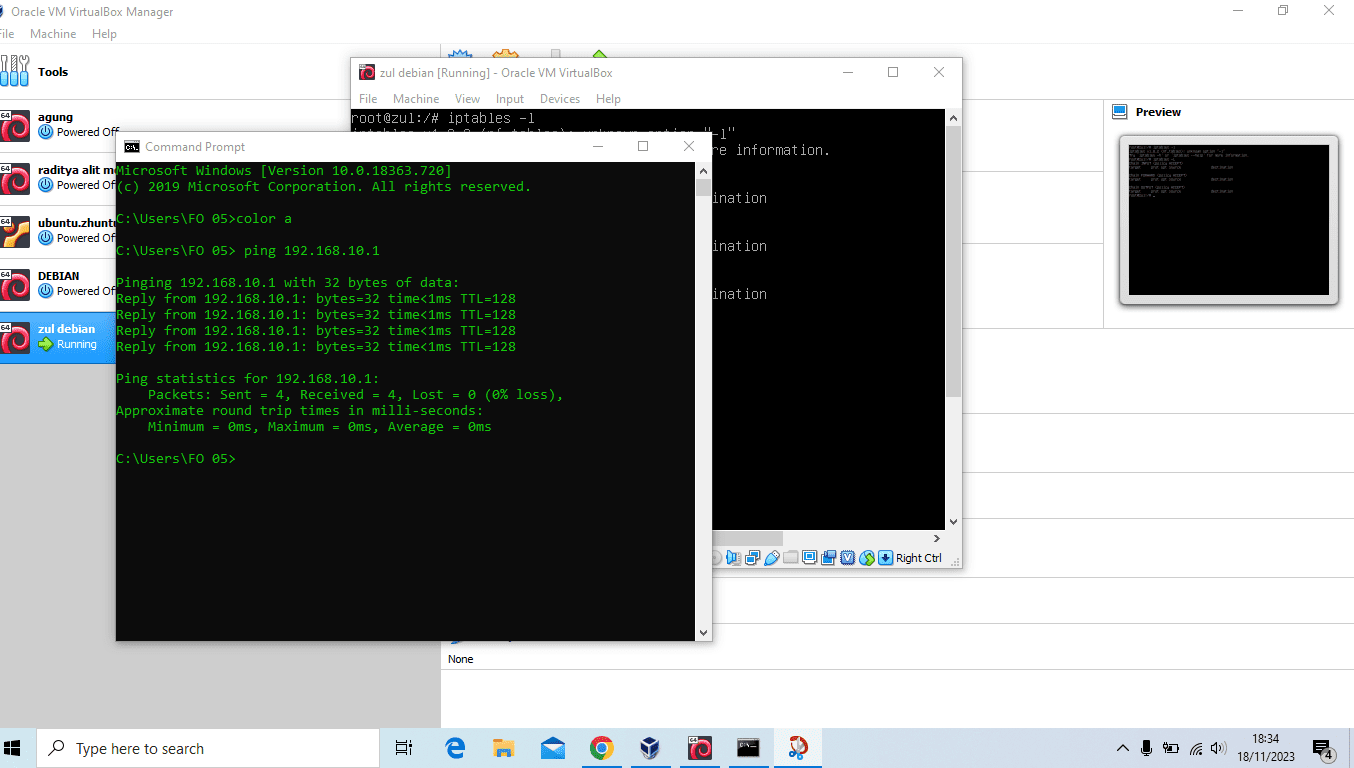Click the Wi-Fi network tray icon

pyautogui.click(x=1196, y=748)
